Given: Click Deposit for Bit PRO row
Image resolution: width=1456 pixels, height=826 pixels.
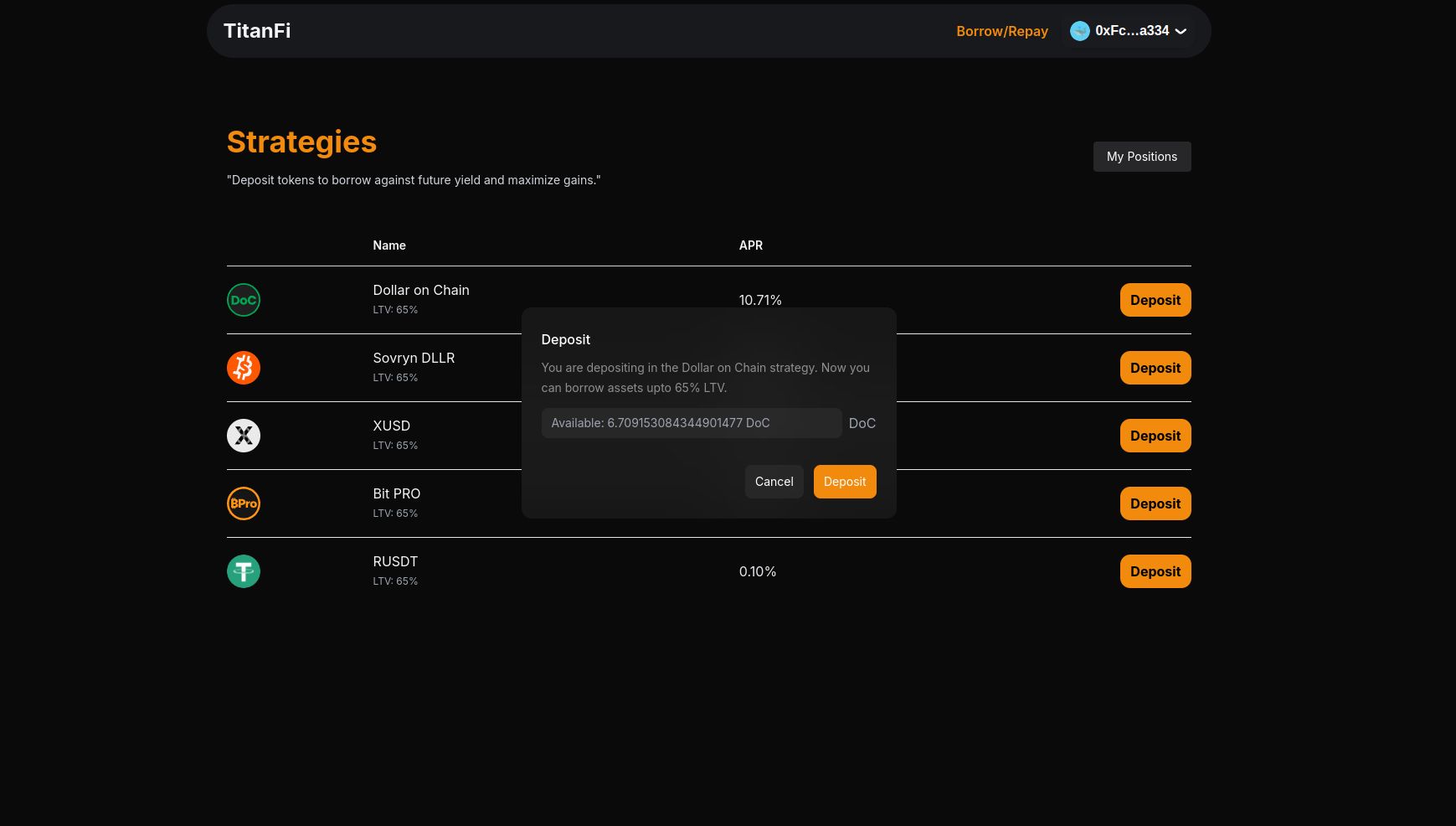Looking at the screenshot, I should (1155, 503).
